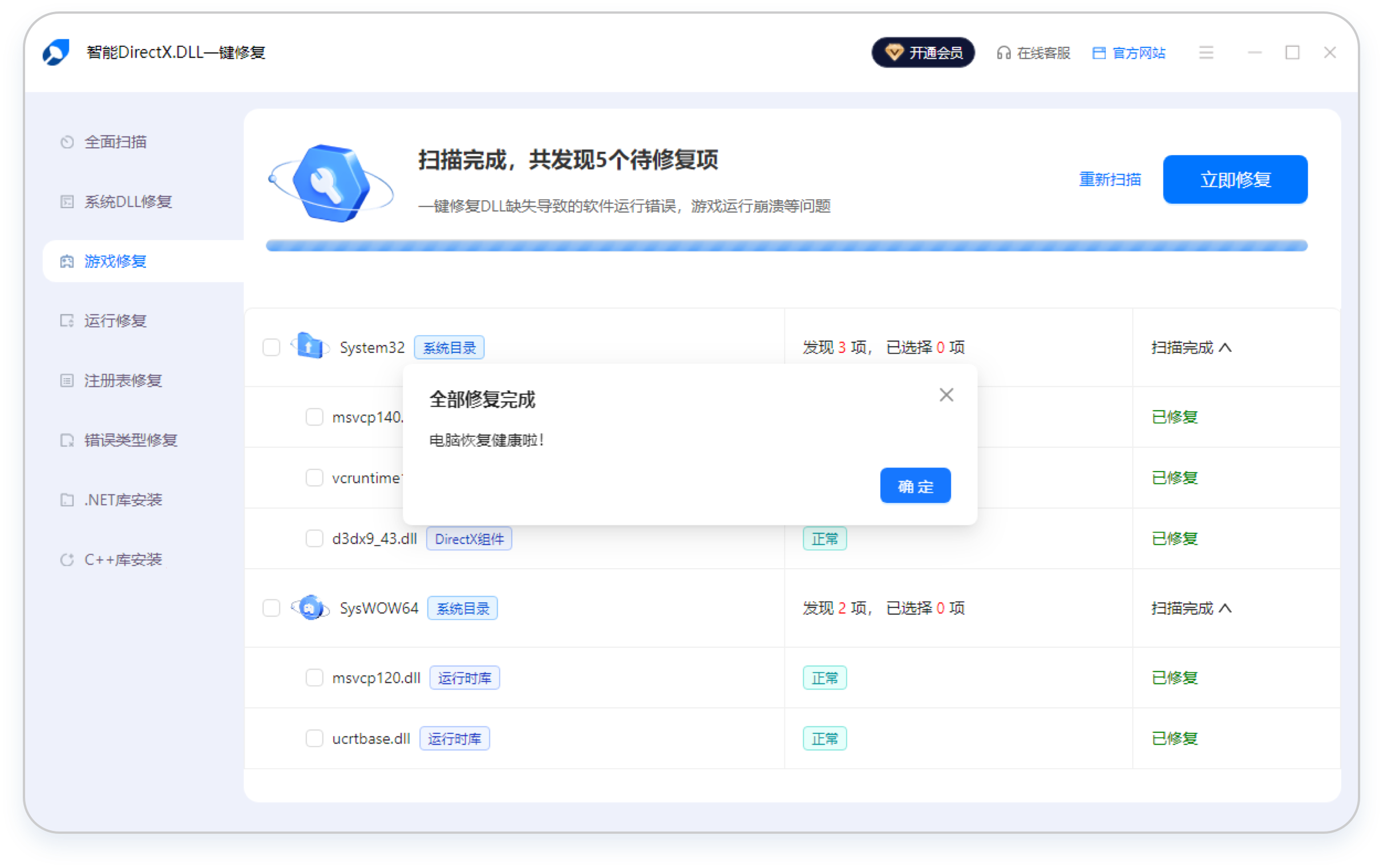Open 官方网站 via its window icon

(1098, 53)
